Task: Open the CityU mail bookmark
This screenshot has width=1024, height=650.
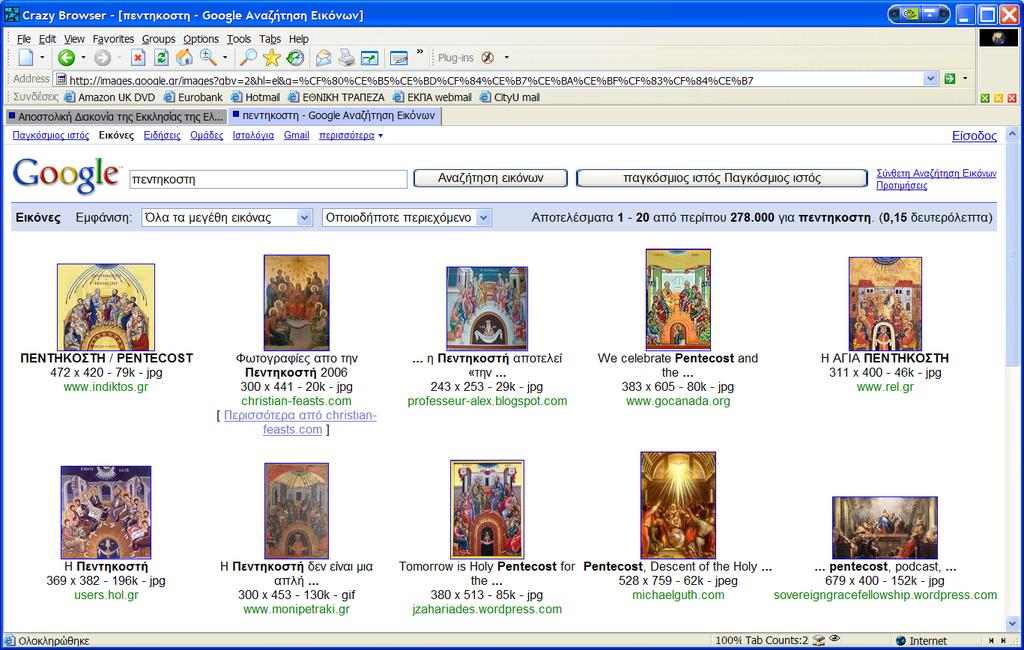Action: tap(510, 97)
